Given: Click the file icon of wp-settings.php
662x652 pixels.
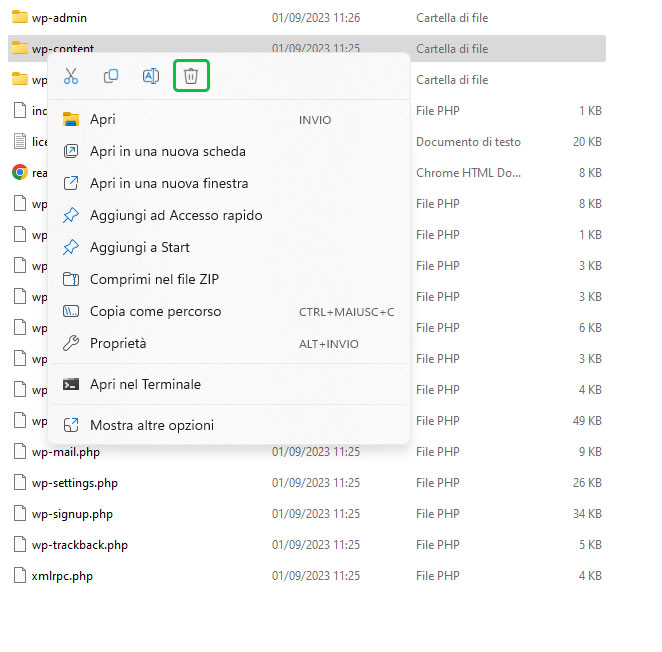Looking at the screenshot, I should 19,482.
